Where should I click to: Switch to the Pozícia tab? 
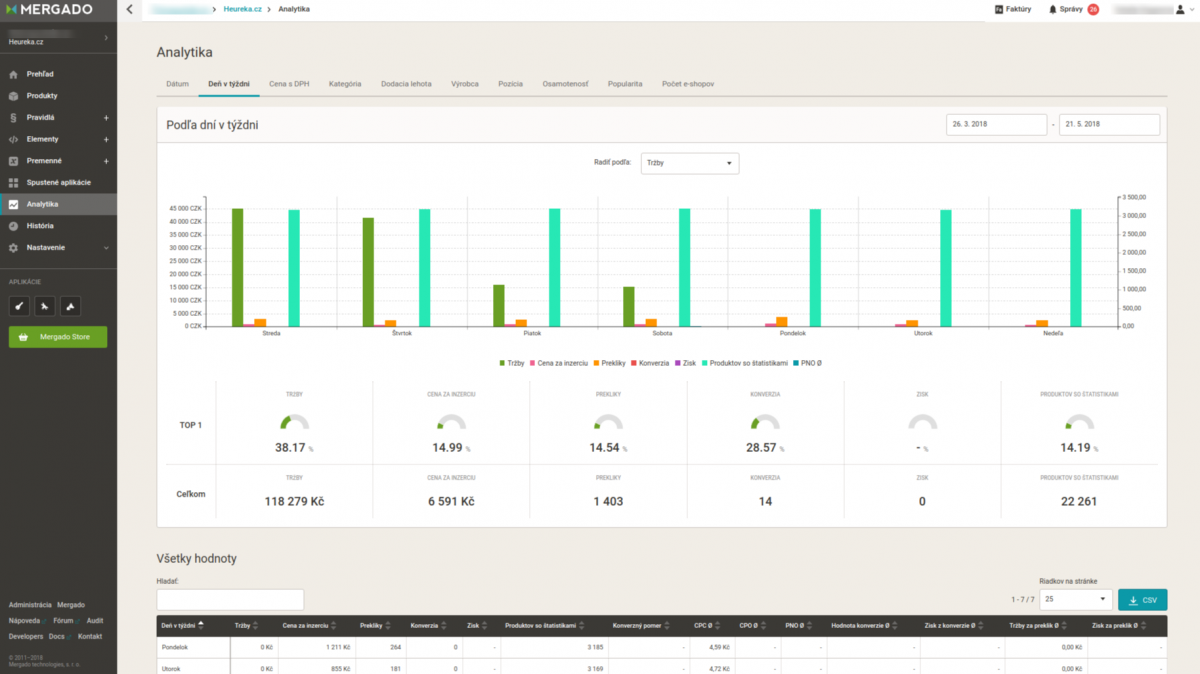[x=510, y=84]
